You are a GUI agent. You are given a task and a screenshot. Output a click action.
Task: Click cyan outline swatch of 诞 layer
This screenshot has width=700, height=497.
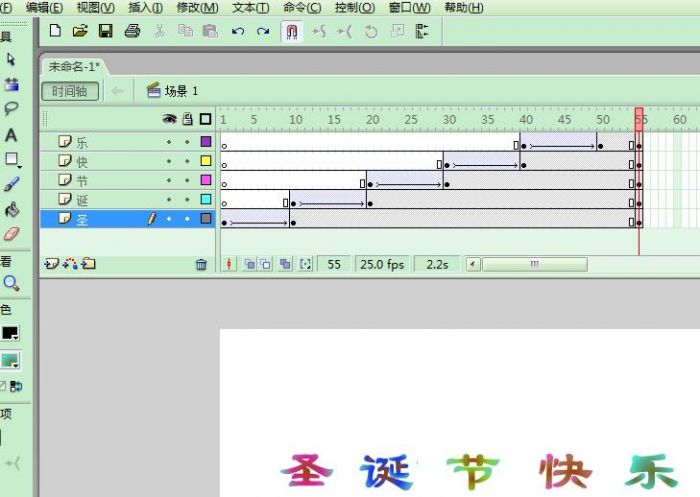(206, 199)
